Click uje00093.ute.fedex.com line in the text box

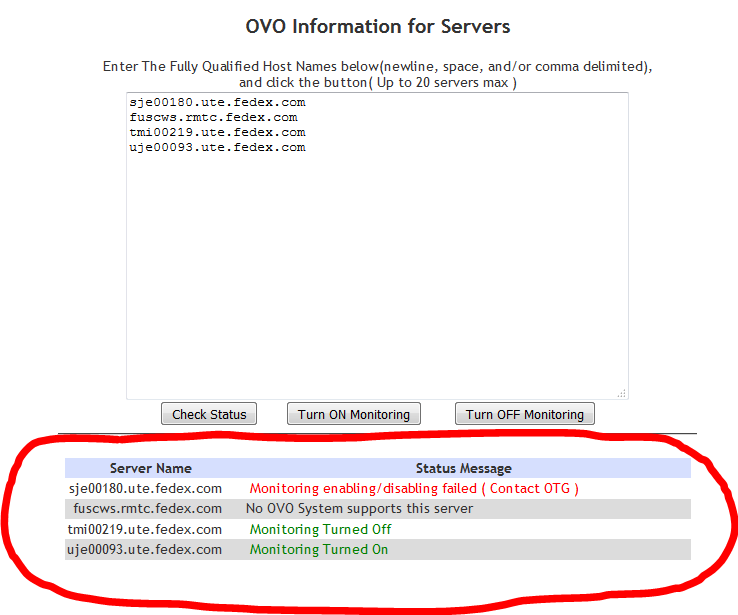pyautogui.click(x=217, y=147)
